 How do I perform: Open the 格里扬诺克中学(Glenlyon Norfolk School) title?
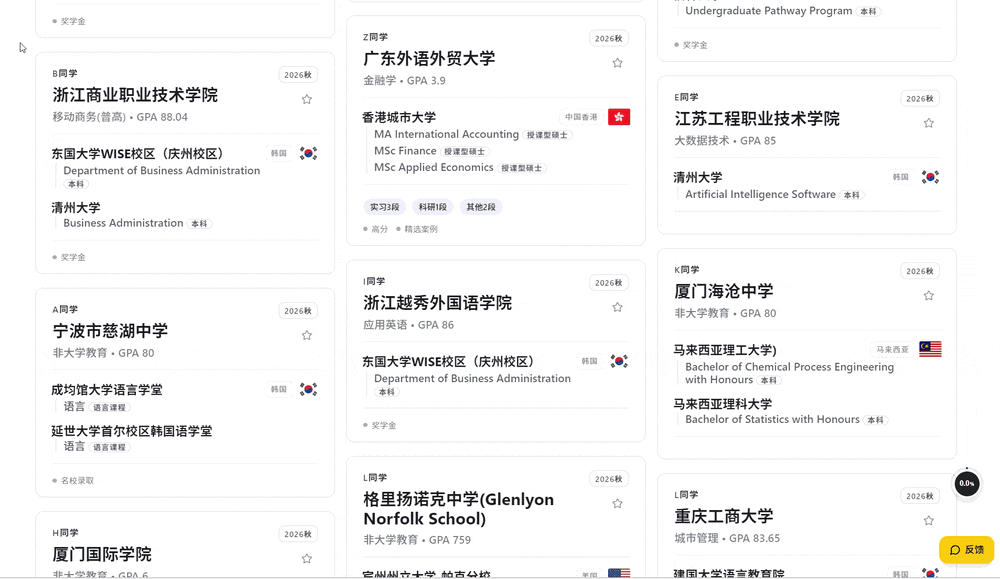pyautogui.click(x=459, y=509)
